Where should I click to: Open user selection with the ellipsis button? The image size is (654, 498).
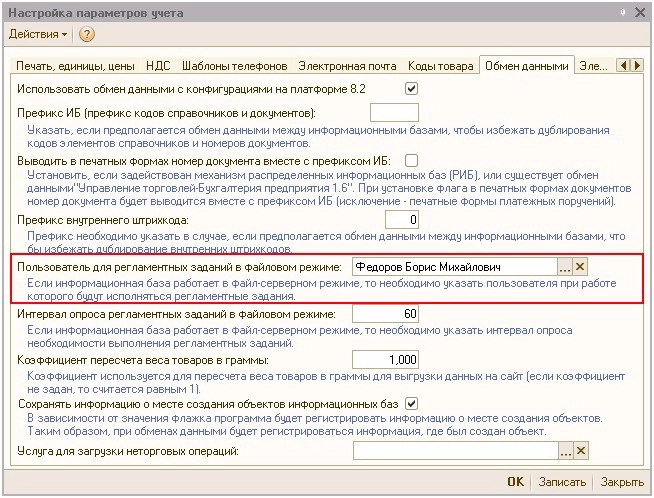(564, 268)
